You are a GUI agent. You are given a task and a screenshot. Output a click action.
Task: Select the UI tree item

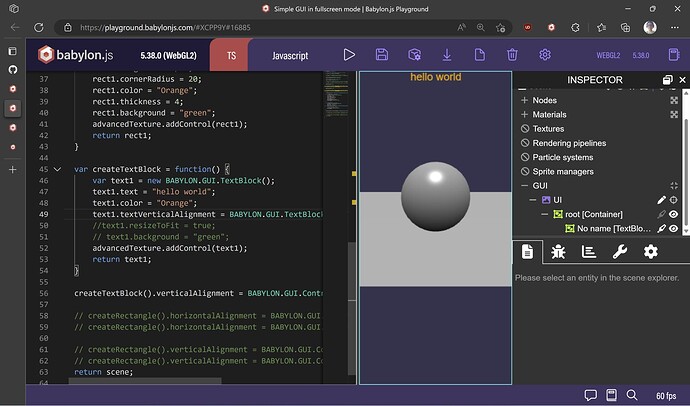click(557, 200)
